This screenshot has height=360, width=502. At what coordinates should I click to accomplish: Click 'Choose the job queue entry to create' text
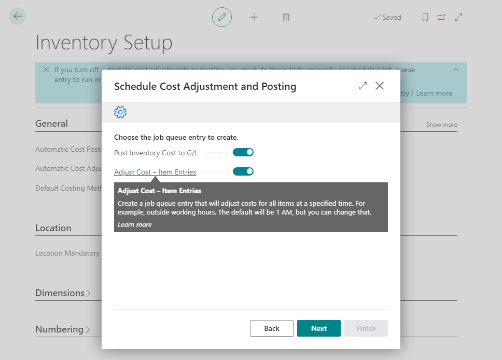(176, 137)
